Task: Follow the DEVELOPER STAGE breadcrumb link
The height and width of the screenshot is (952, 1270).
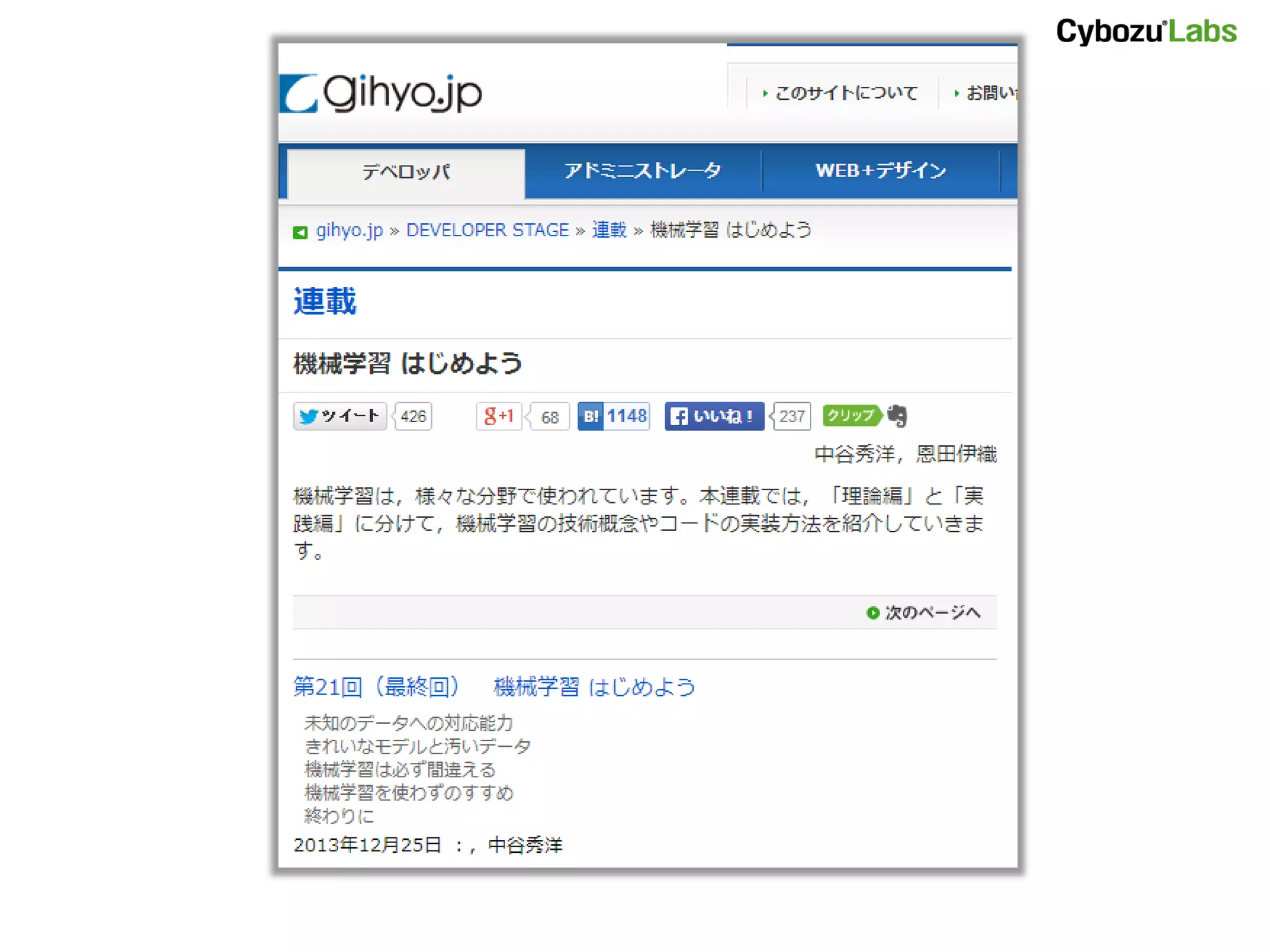Action: (x=487, y=230)
